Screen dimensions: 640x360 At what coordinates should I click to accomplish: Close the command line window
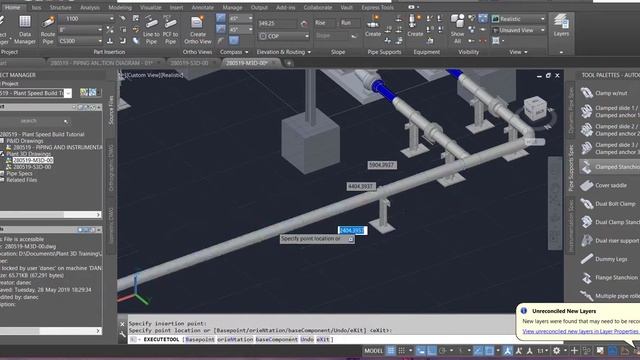point(122,324)
